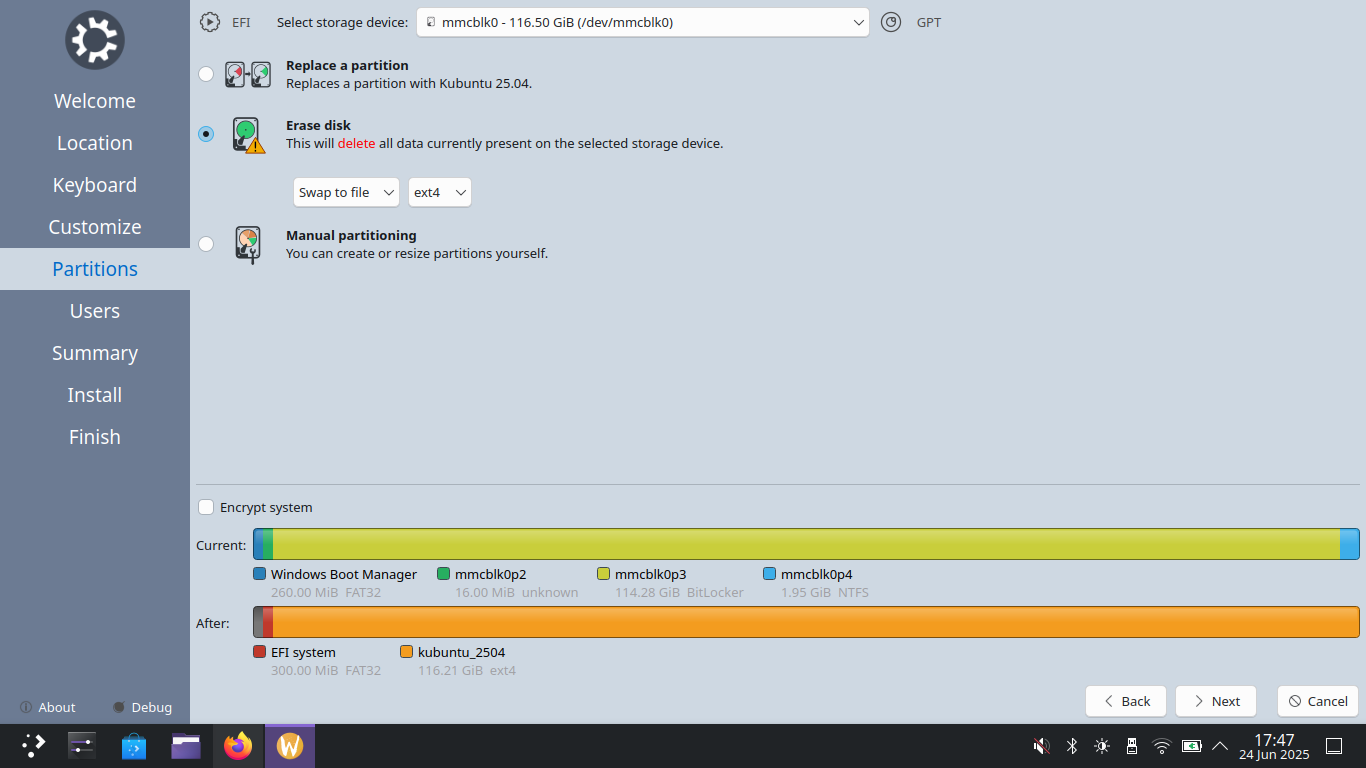The image size is (1366, 768).
Task: Go to the Location step
Action: coord(95,143)
